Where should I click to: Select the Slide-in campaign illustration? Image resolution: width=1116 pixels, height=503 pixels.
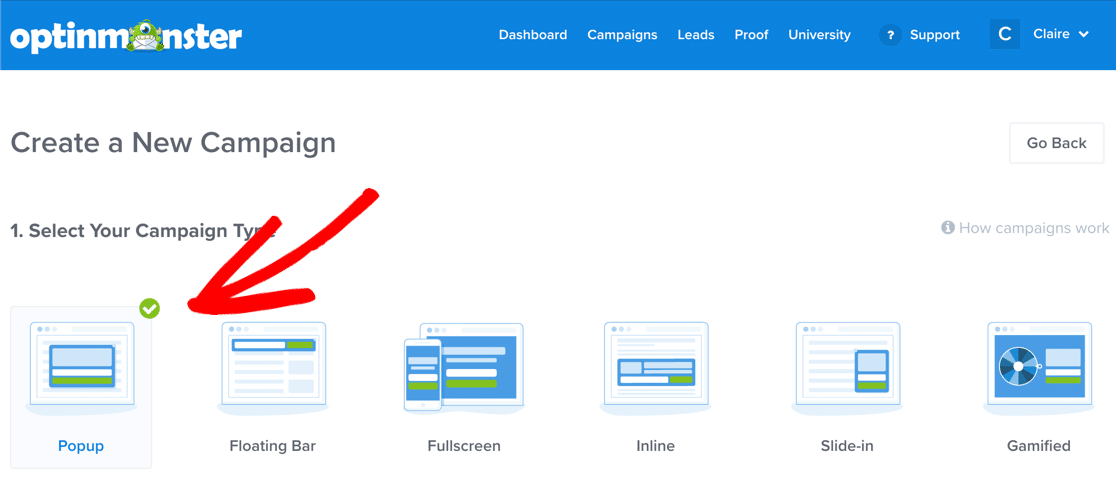pyautogui.click(x=847, y=369)
